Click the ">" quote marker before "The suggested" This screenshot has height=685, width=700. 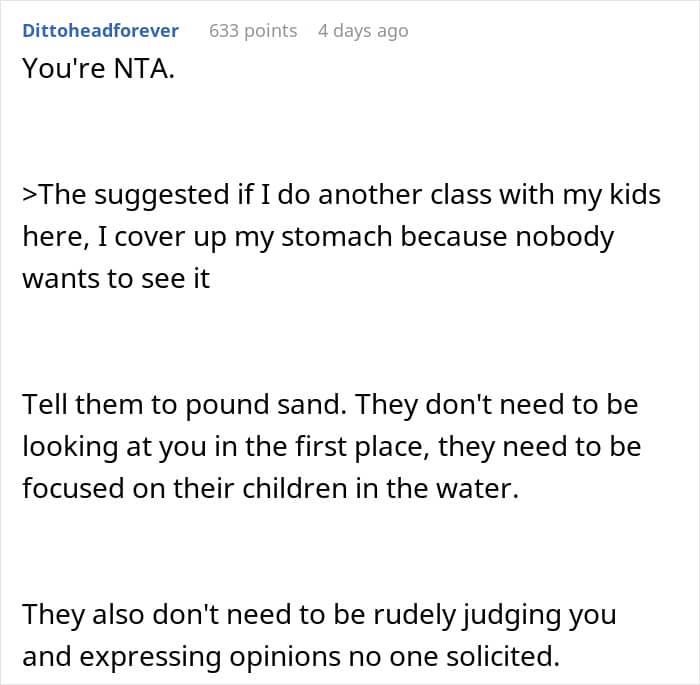click(x=29, y=194)
